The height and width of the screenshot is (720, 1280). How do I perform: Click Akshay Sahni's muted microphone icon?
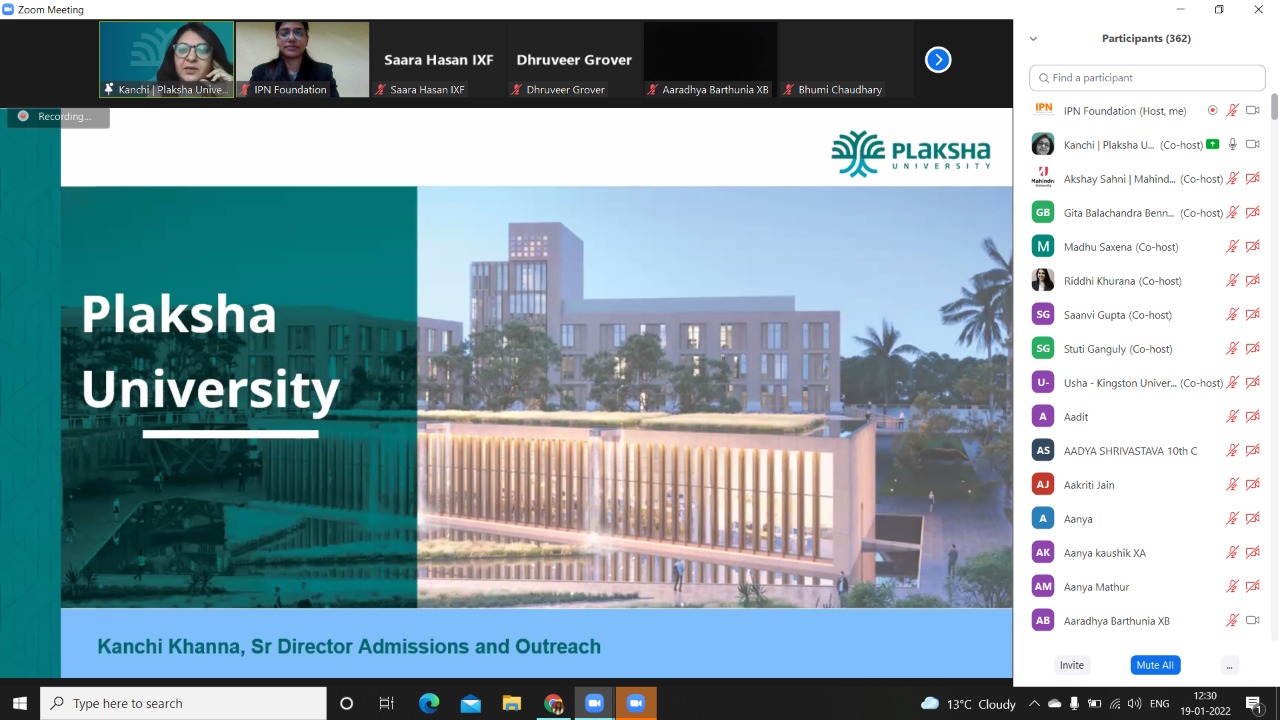point(1233,179)
